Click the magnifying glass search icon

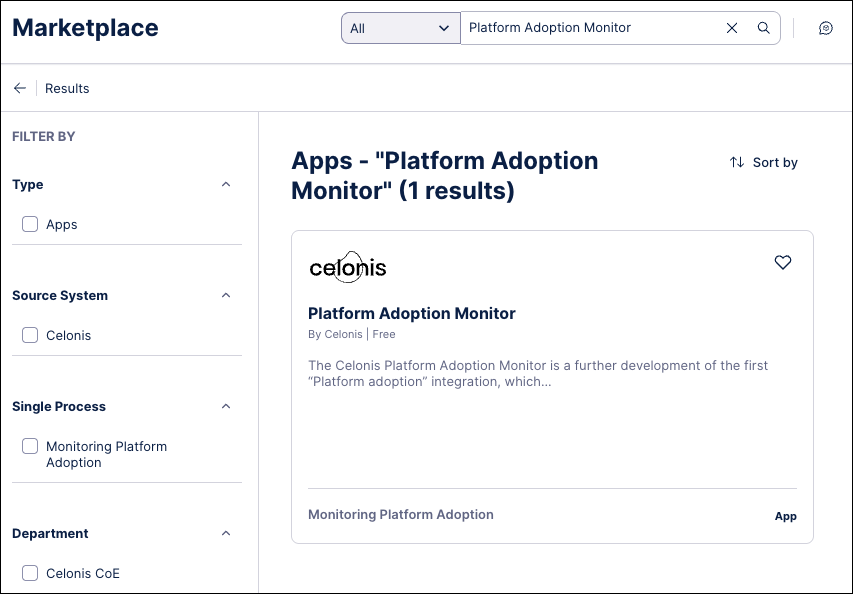point(764,28)
